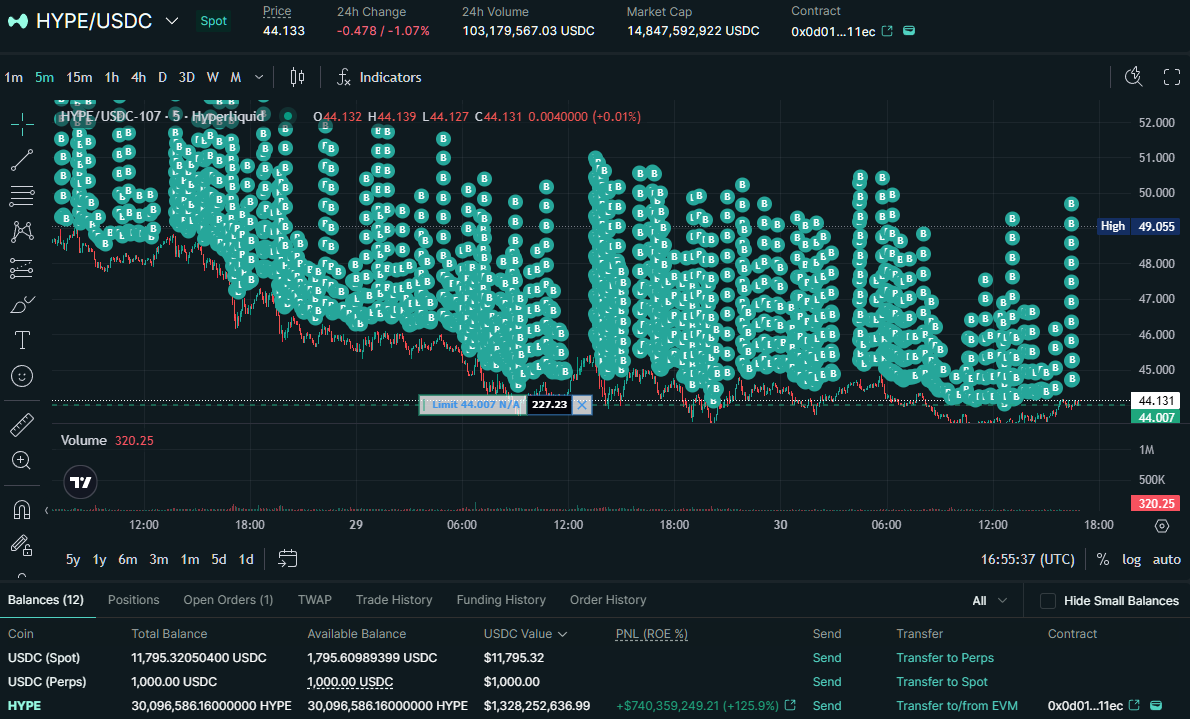Switch to the Positions tab
Screen dimensions: 1190x719
[x=134, y=600]
